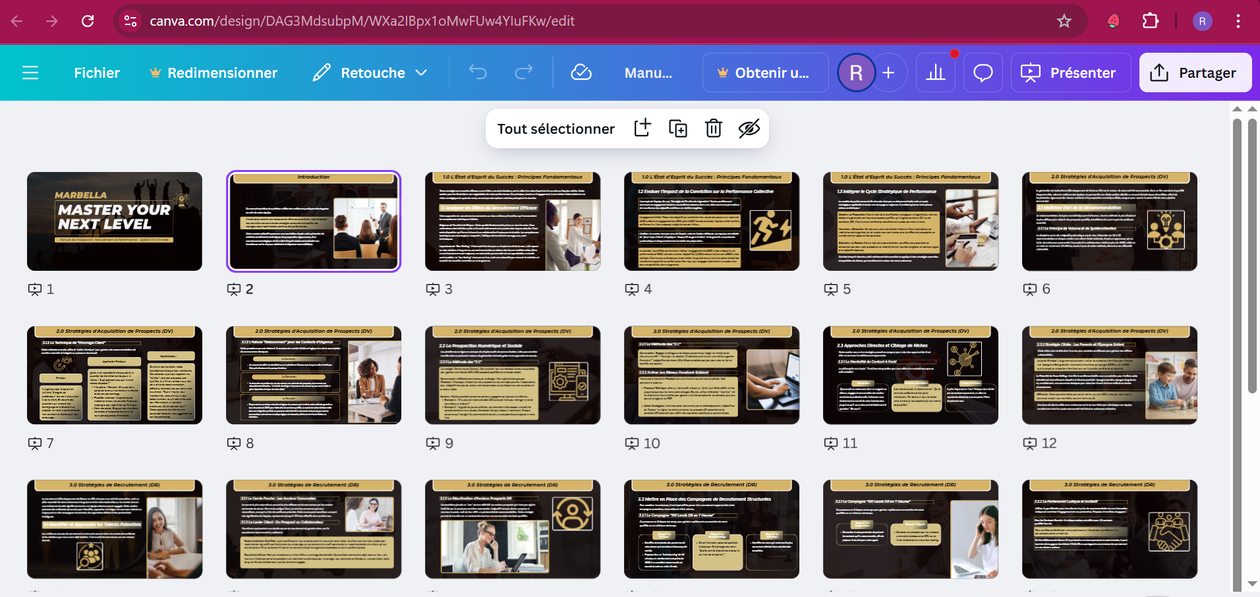Click the Présenter button

click(x=1070, y=73)
